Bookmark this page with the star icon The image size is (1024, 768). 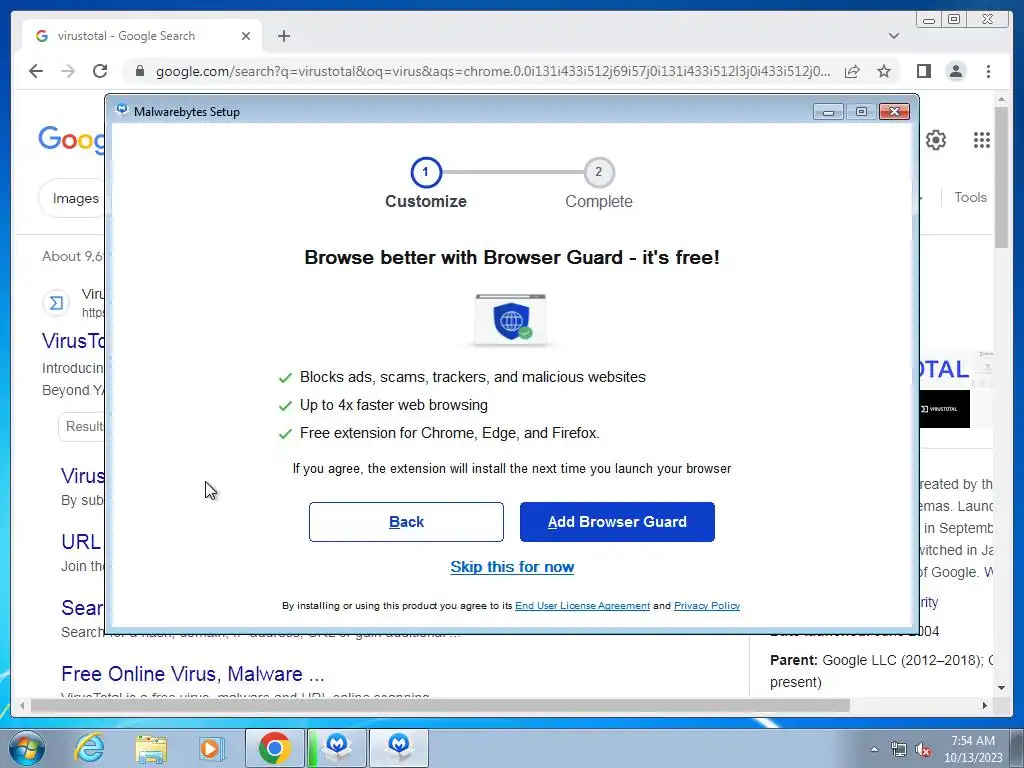884,71
